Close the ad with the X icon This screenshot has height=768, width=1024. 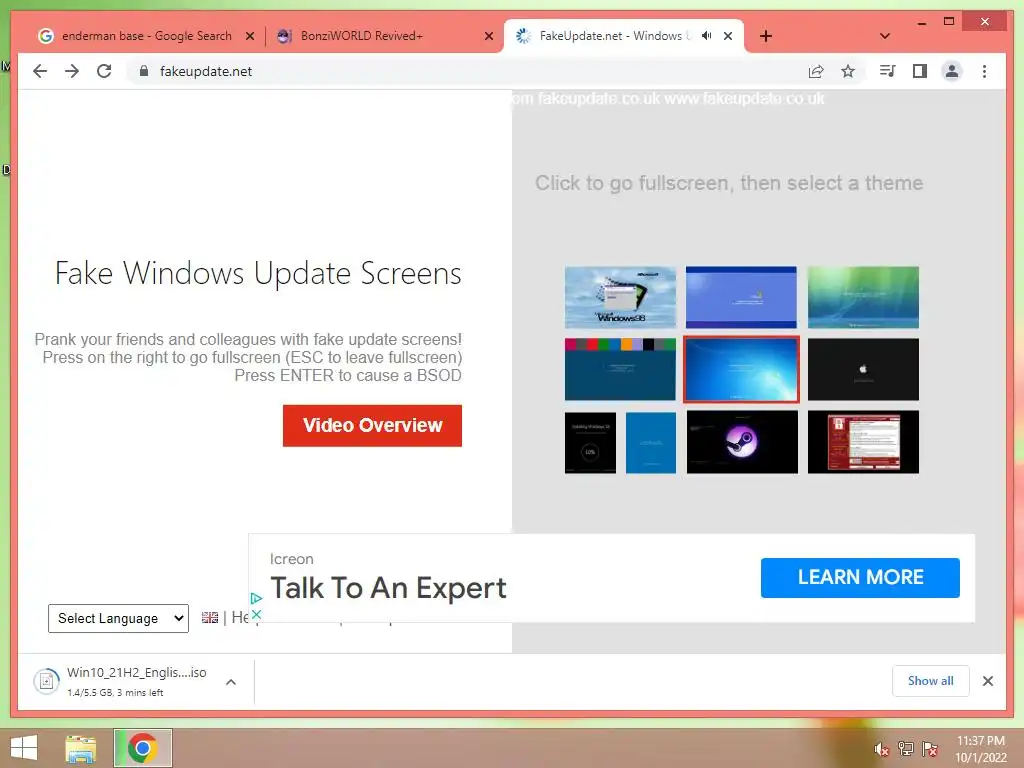coord(256,614)
